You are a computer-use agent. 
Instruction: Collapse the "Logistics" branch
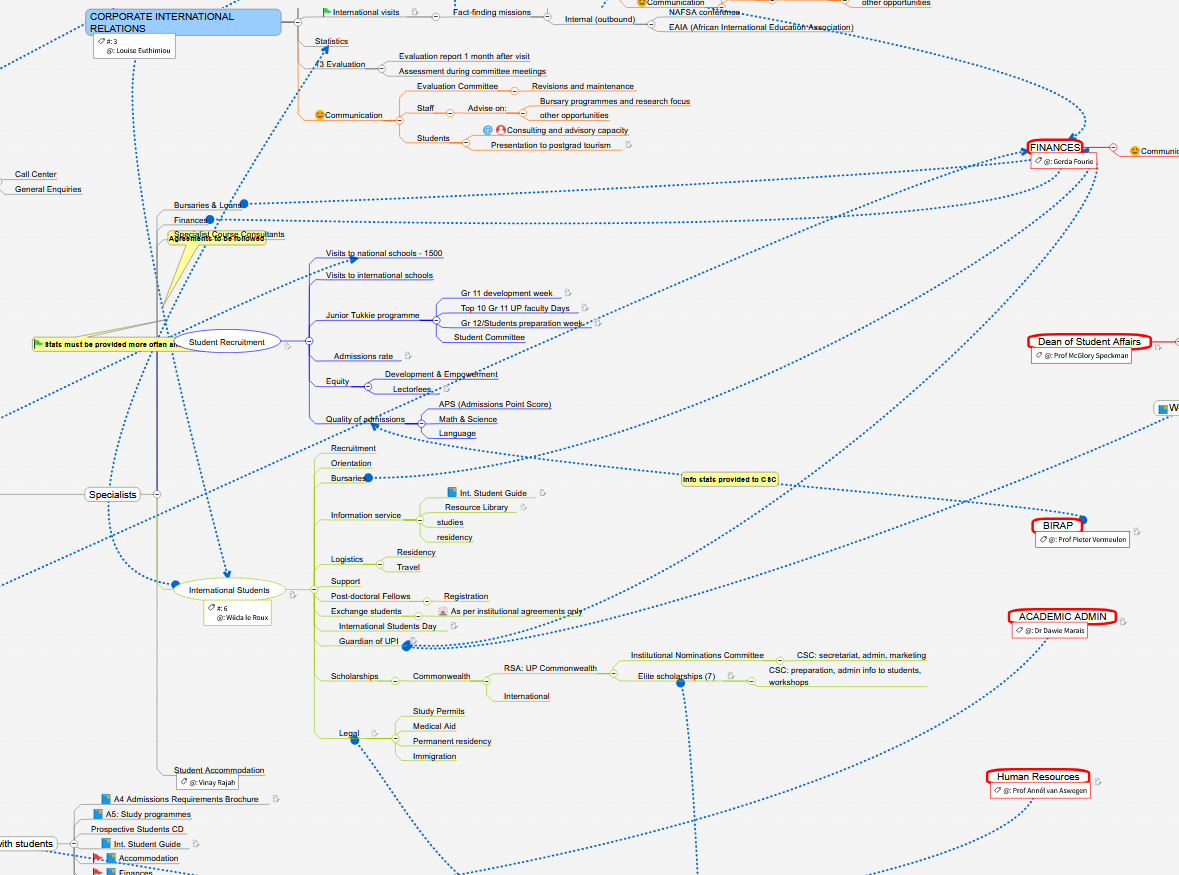380,564
